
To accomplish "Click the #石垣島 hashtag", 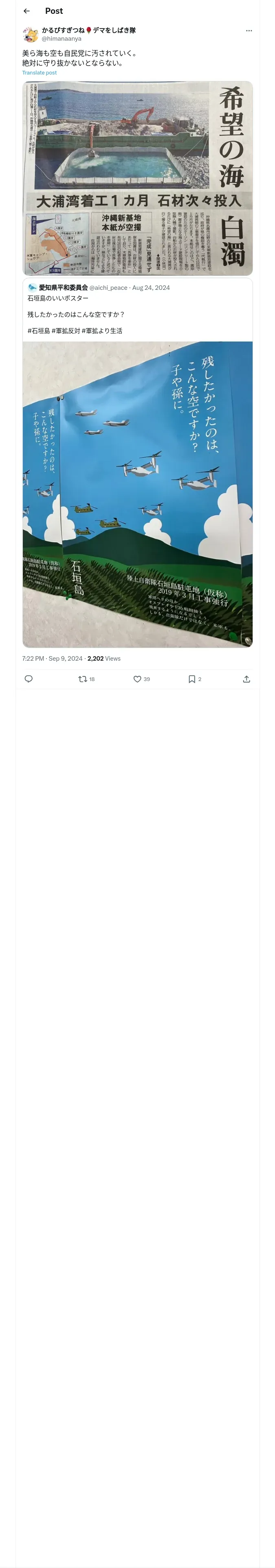I will click(38, 331).
